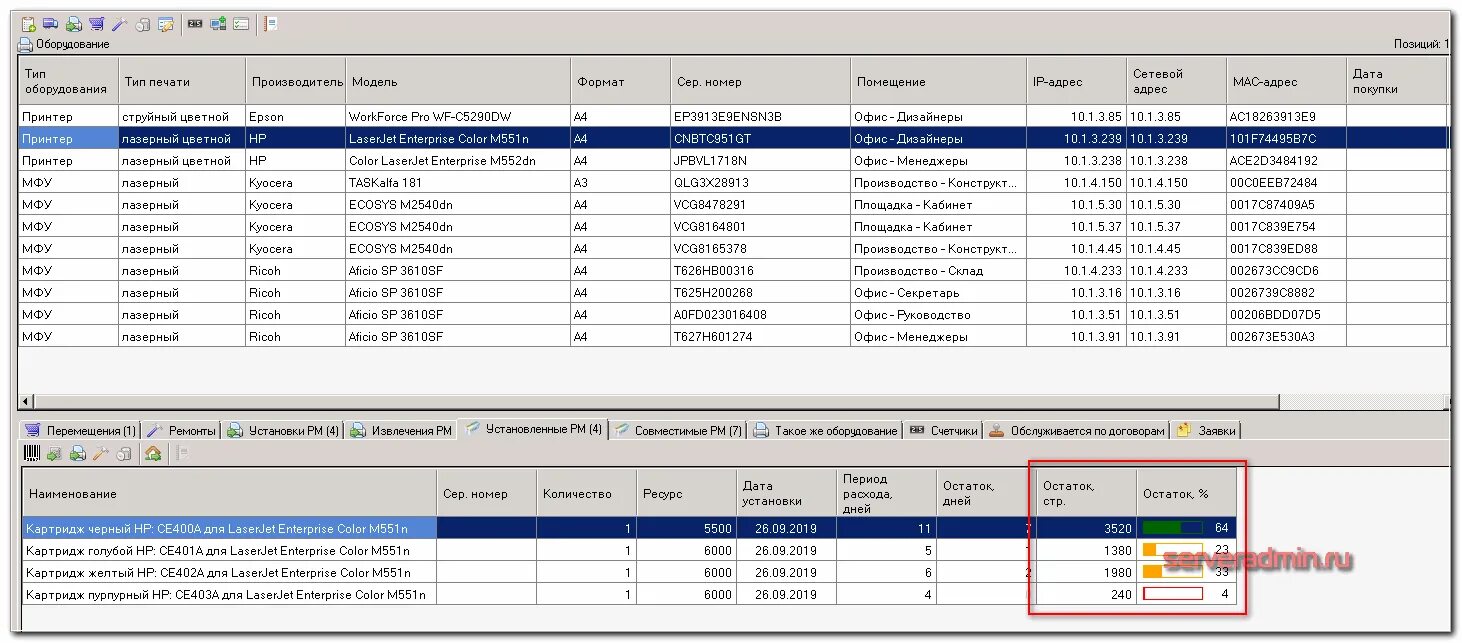Select IP address 10.1.4.150 cell
This screenshot has height=643, width=1462.
pos(1077,182)
